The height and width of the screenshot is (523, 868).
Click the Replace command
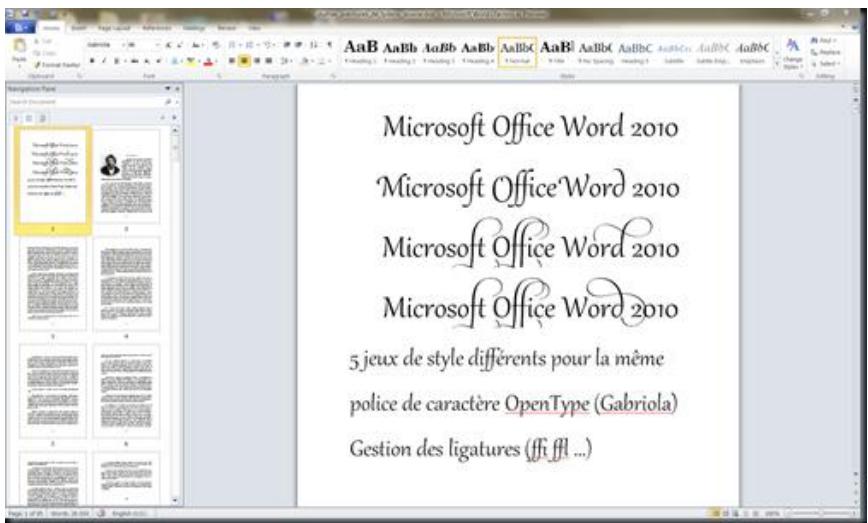826,53
